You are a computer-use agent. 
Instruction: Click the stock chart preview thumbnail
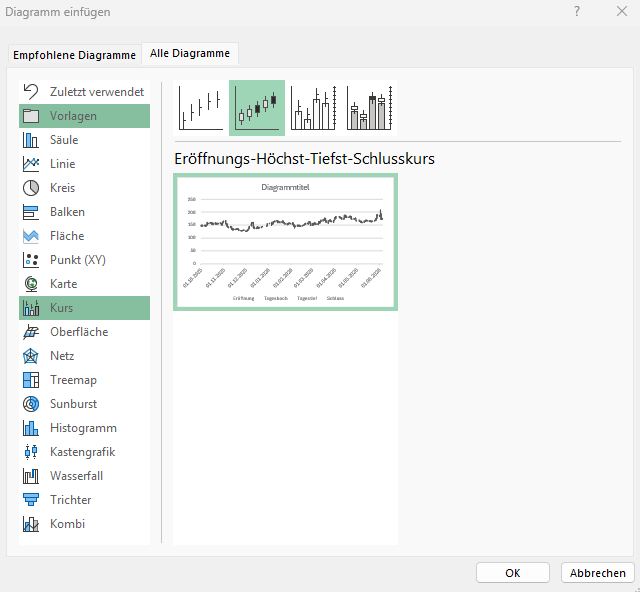click(285, 242)
